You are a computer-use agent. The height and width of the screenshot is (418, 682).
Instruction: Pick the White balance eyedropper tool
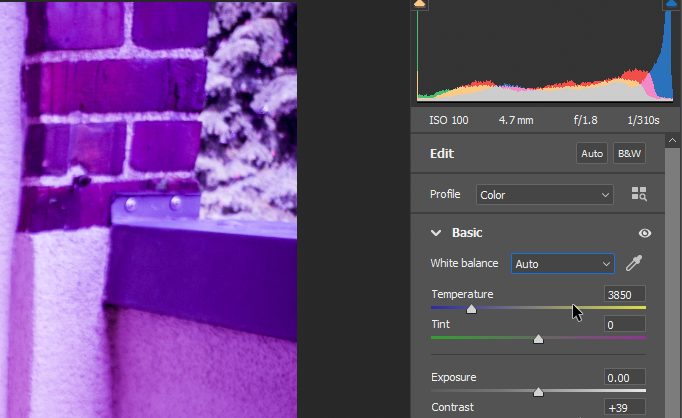click(634, 263)
